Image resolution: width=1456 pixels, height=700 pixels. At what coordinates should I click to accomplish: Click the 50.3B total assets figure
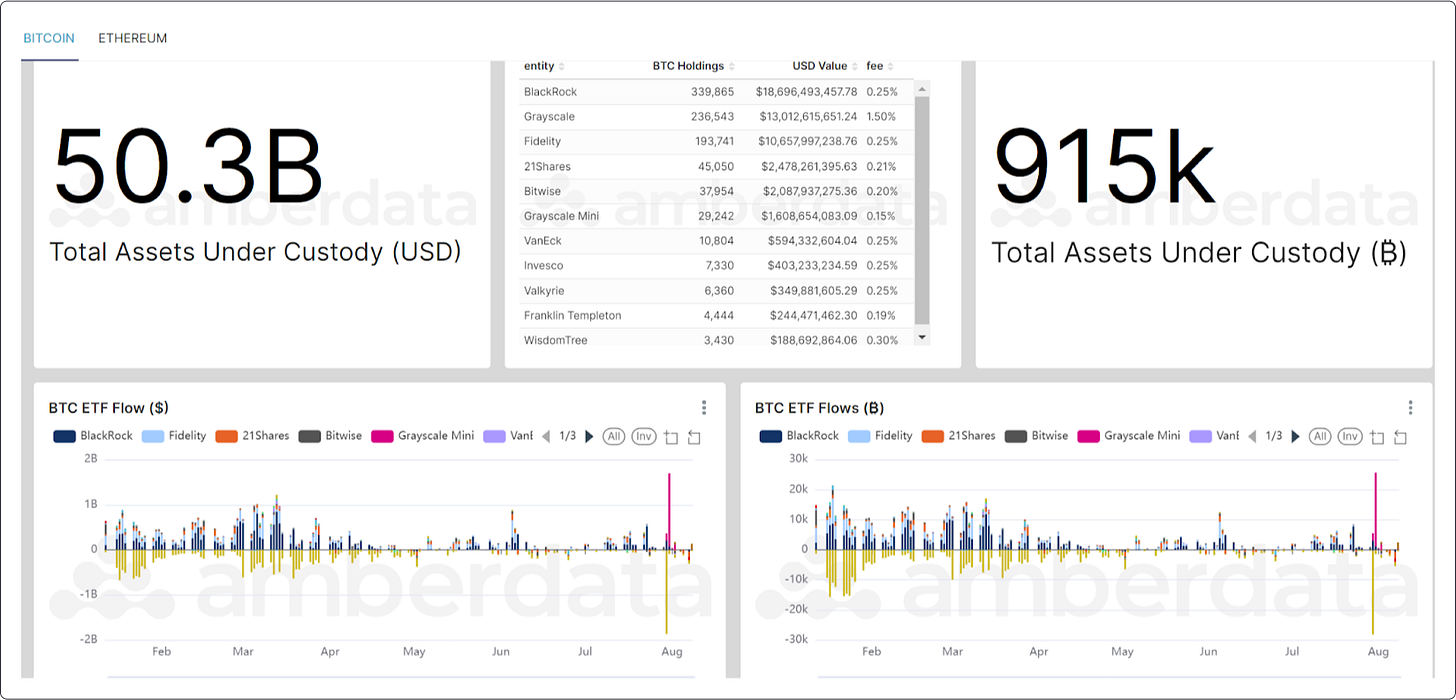188,165
